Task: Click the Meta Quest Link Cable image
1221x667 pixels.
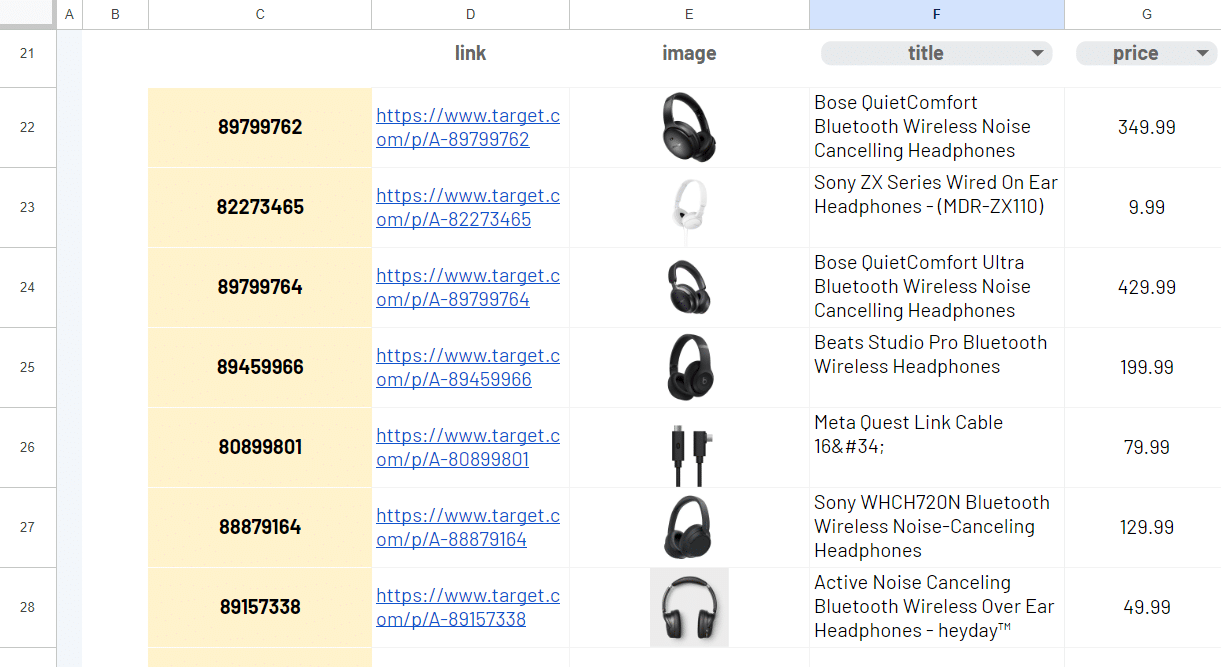Action: pyautogui.click(x=689, y=447)
